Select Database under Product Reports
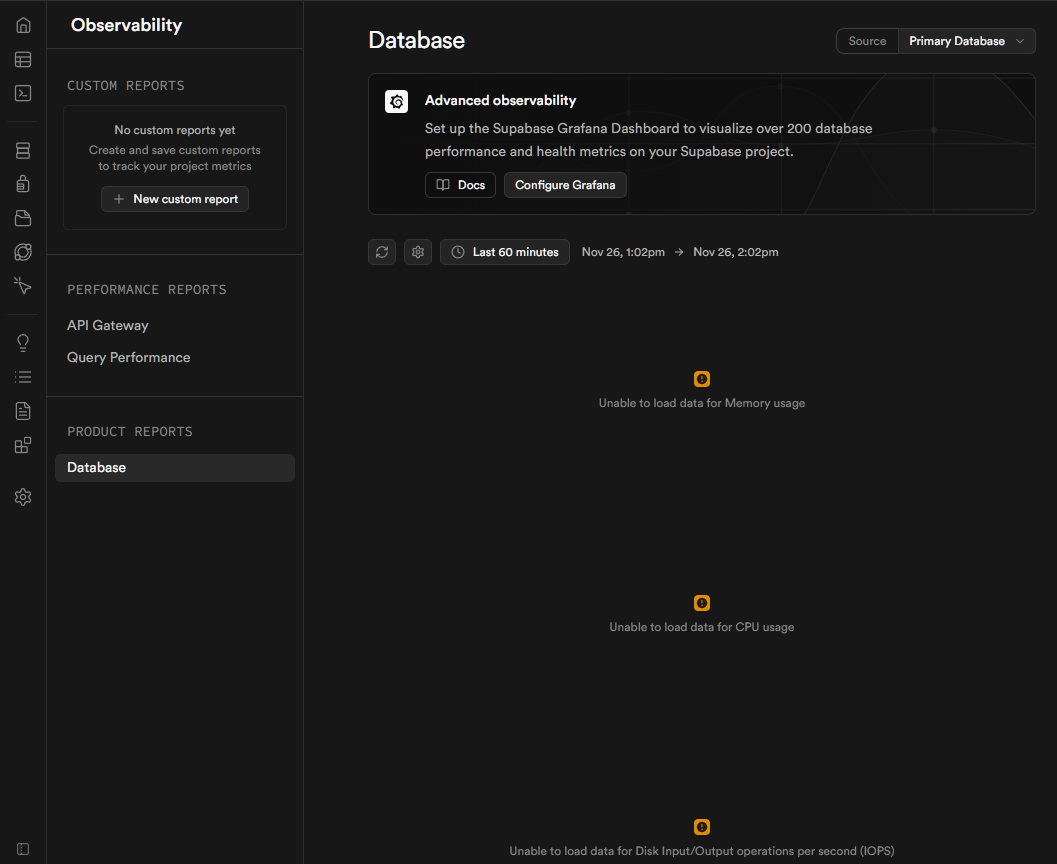Viewport: 1057px width, 864px height. point(97,468)
